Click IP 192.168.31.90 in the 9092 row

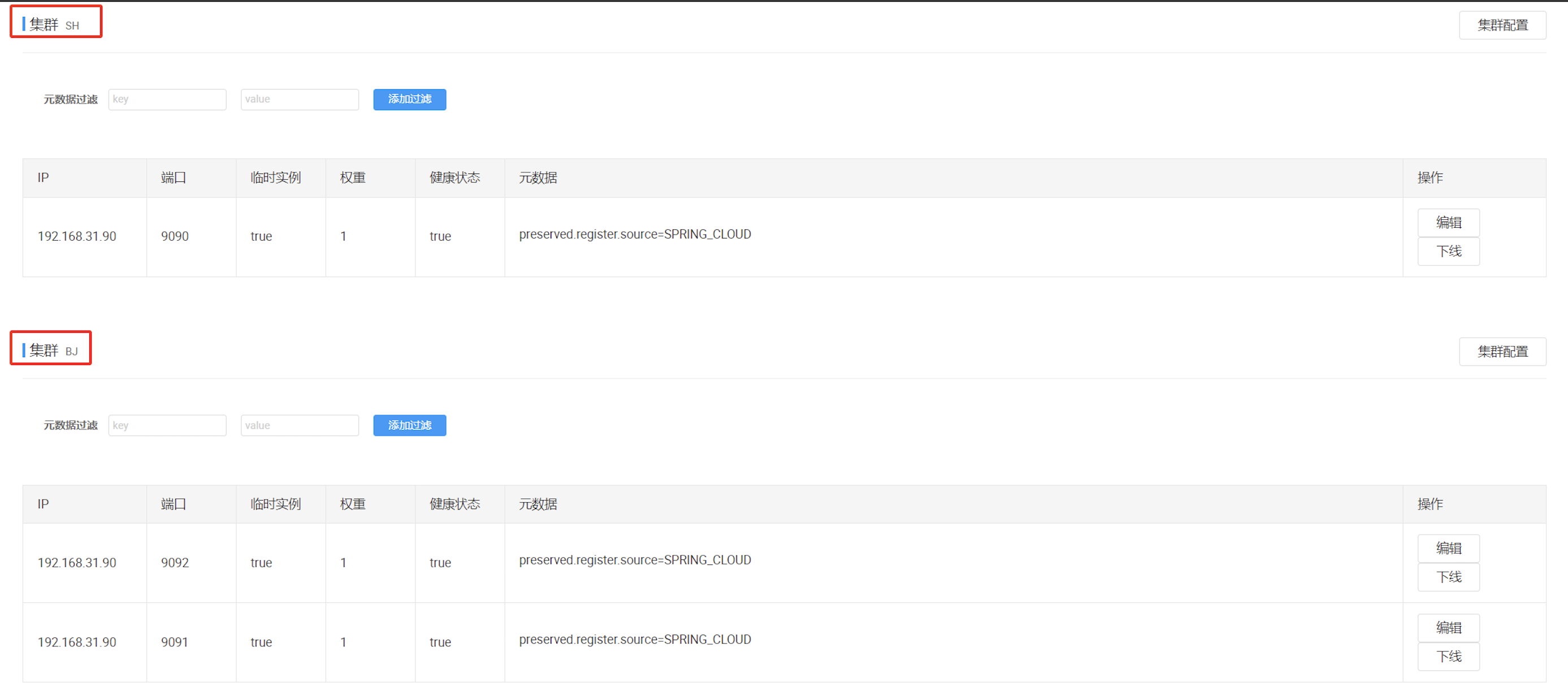(x=77, y=562)
